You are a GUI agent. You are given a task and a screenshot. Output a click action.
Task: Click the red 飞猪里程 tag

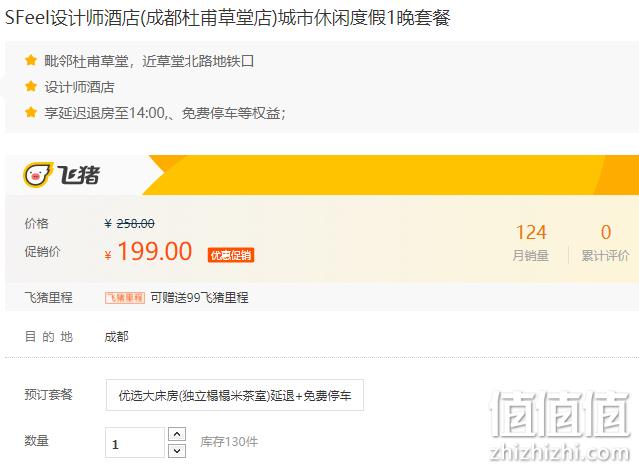[x=125, y=298]
